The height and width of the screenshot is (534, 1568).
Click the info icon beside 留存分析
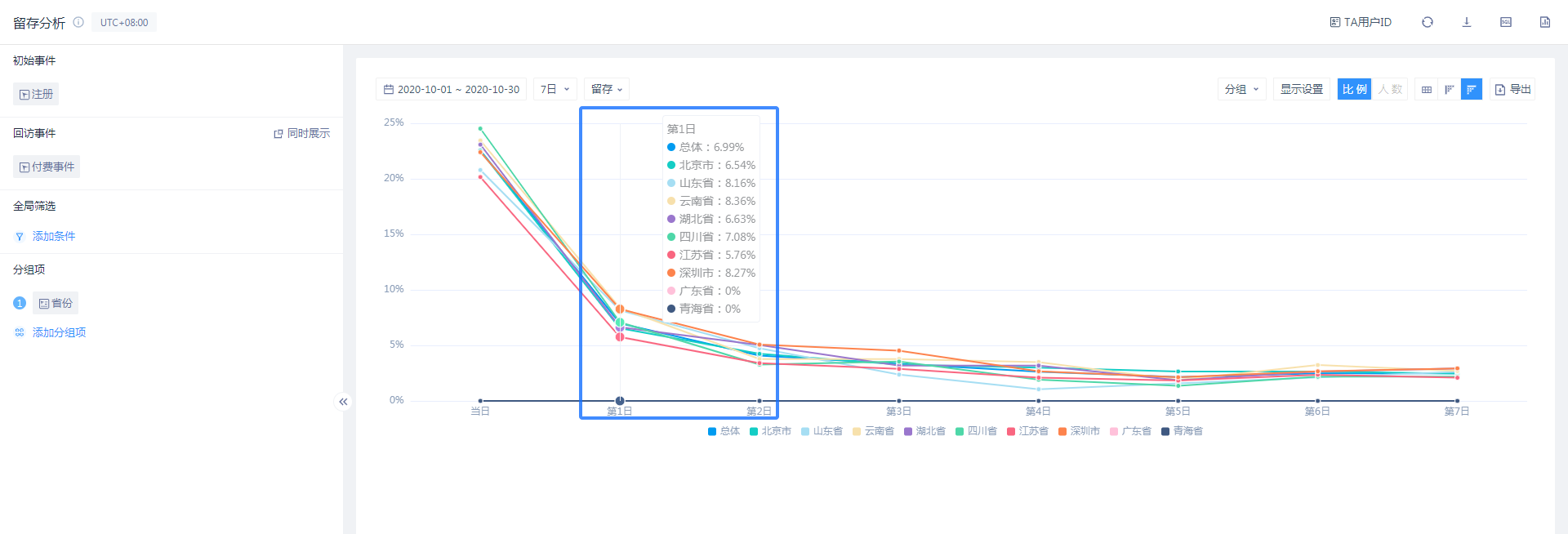78,23
